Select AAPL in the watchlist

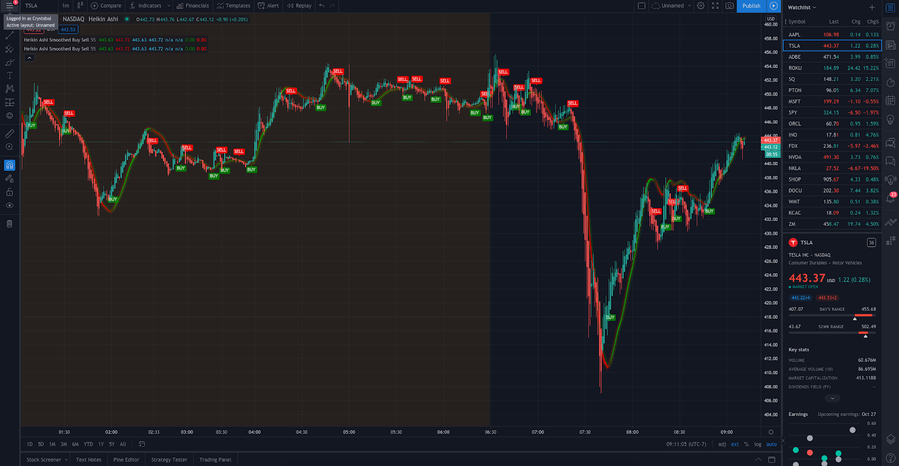(832, 34)
